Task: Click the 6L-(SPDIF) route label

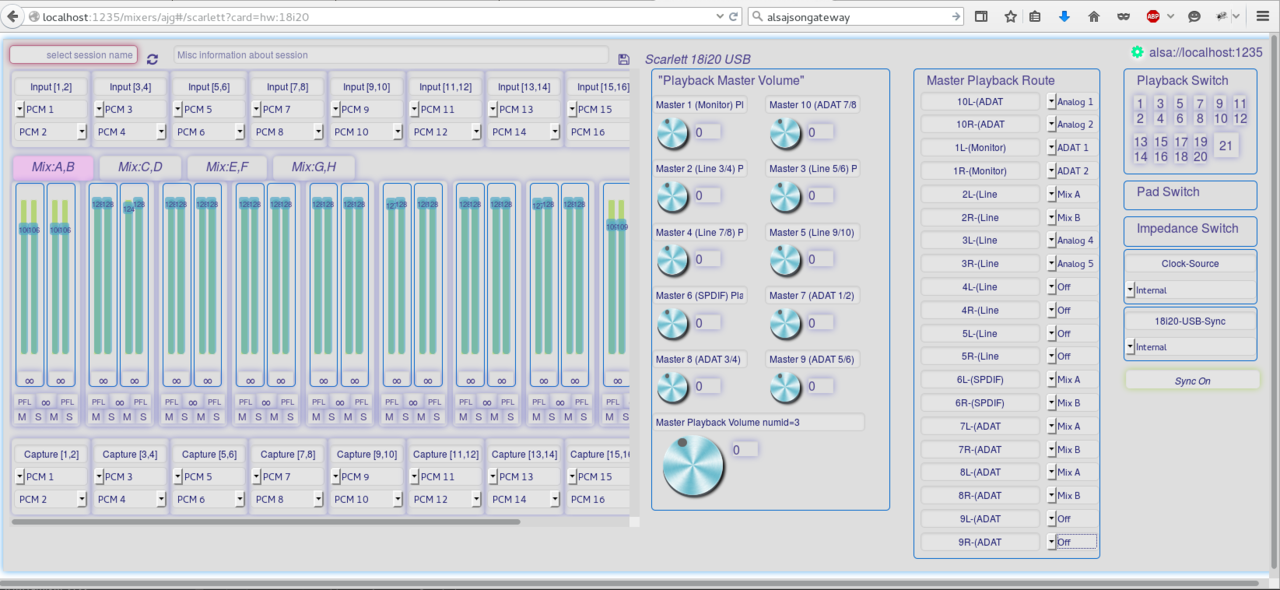Action: [980, 380]
